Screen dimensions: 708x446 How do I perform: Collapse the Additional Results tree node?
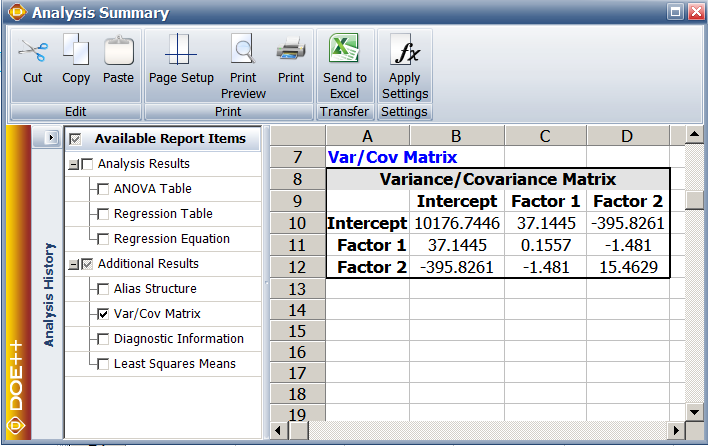72,265
